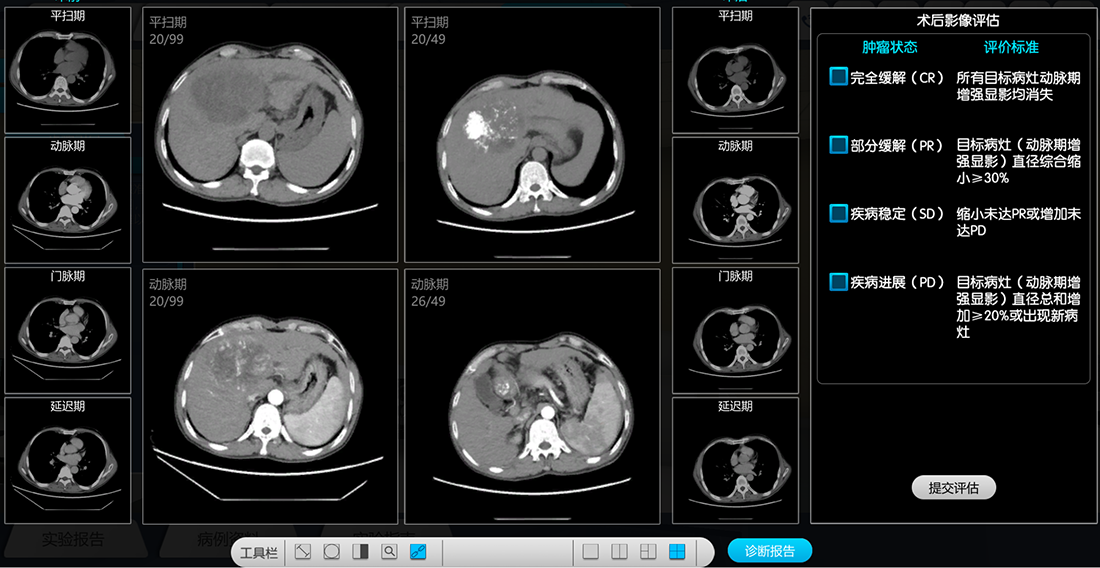Viewport: 1100px width, 568px height.
Task: Select the line measurement tool
Action: point(303,552)
